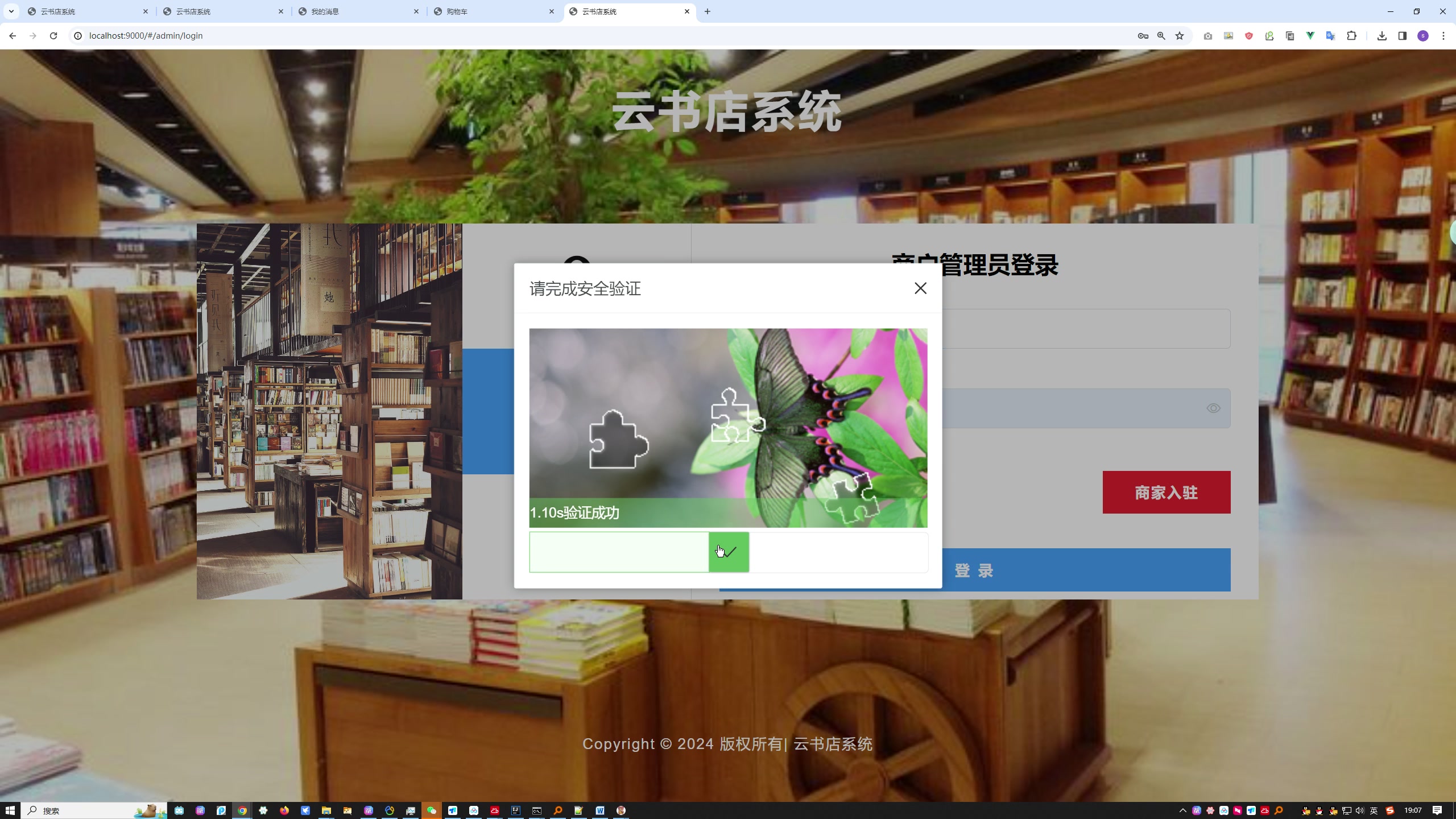The width and height of the screenshot is (1456, 819).
Task: Click the 19:07 system clock
Action: click(1413, 810)
